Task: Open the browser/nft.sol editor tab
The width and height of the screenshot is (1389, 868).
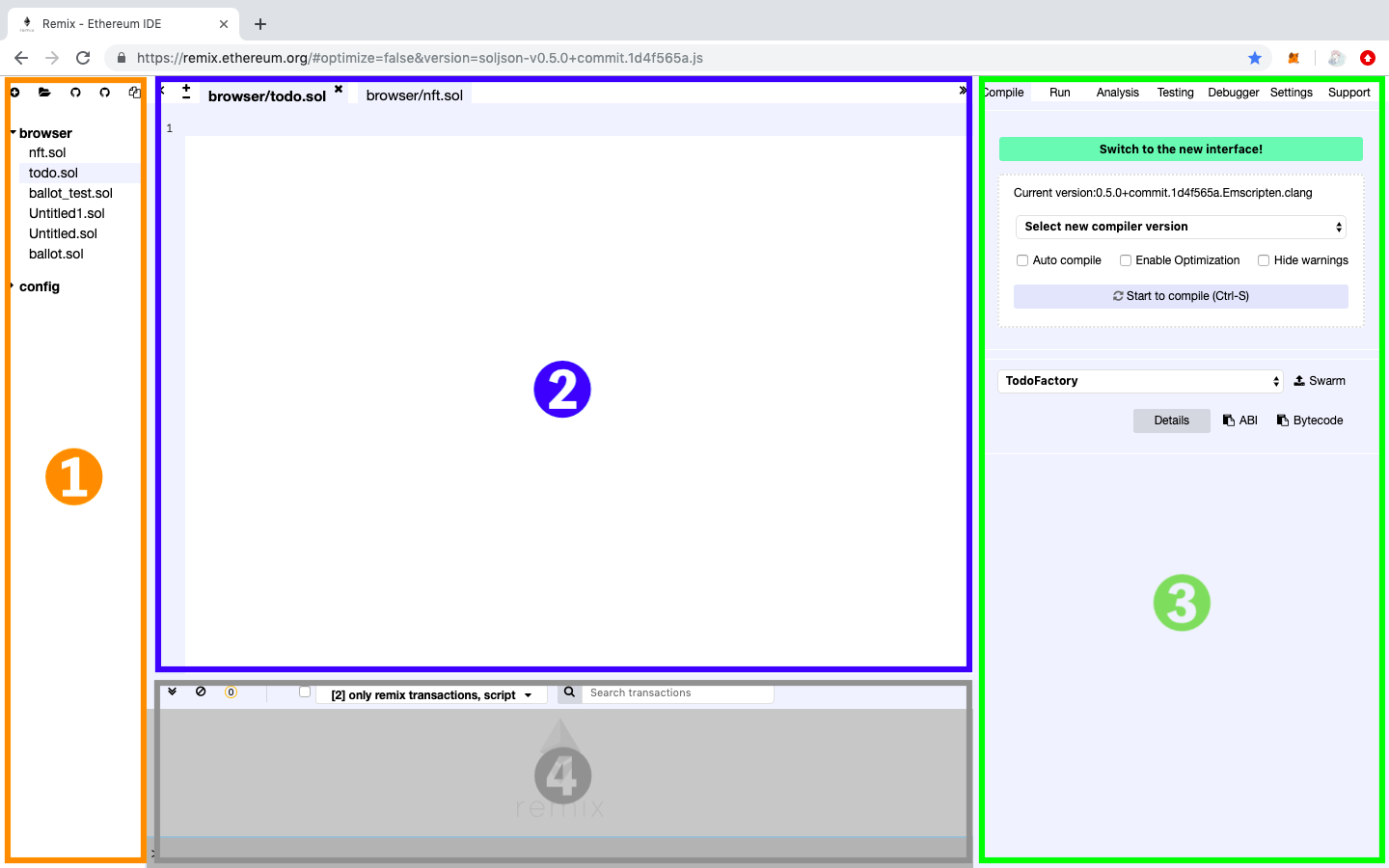Action: pos(415,95)
